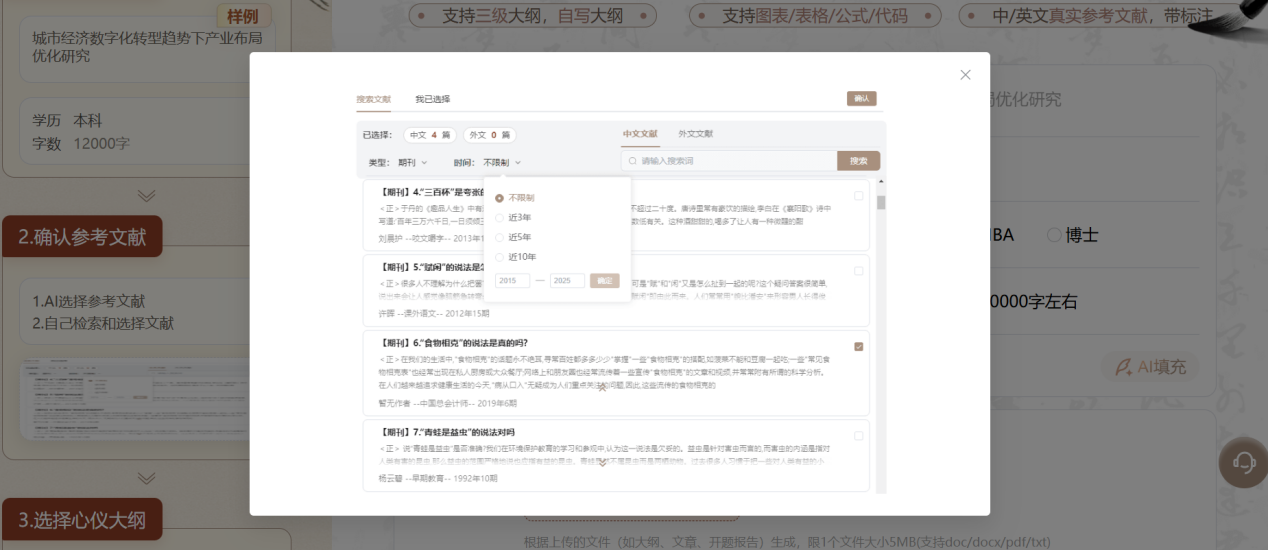Select the 中文文献 tab
The width and height of the screenshot is (1268, 550).
[640, 134]
